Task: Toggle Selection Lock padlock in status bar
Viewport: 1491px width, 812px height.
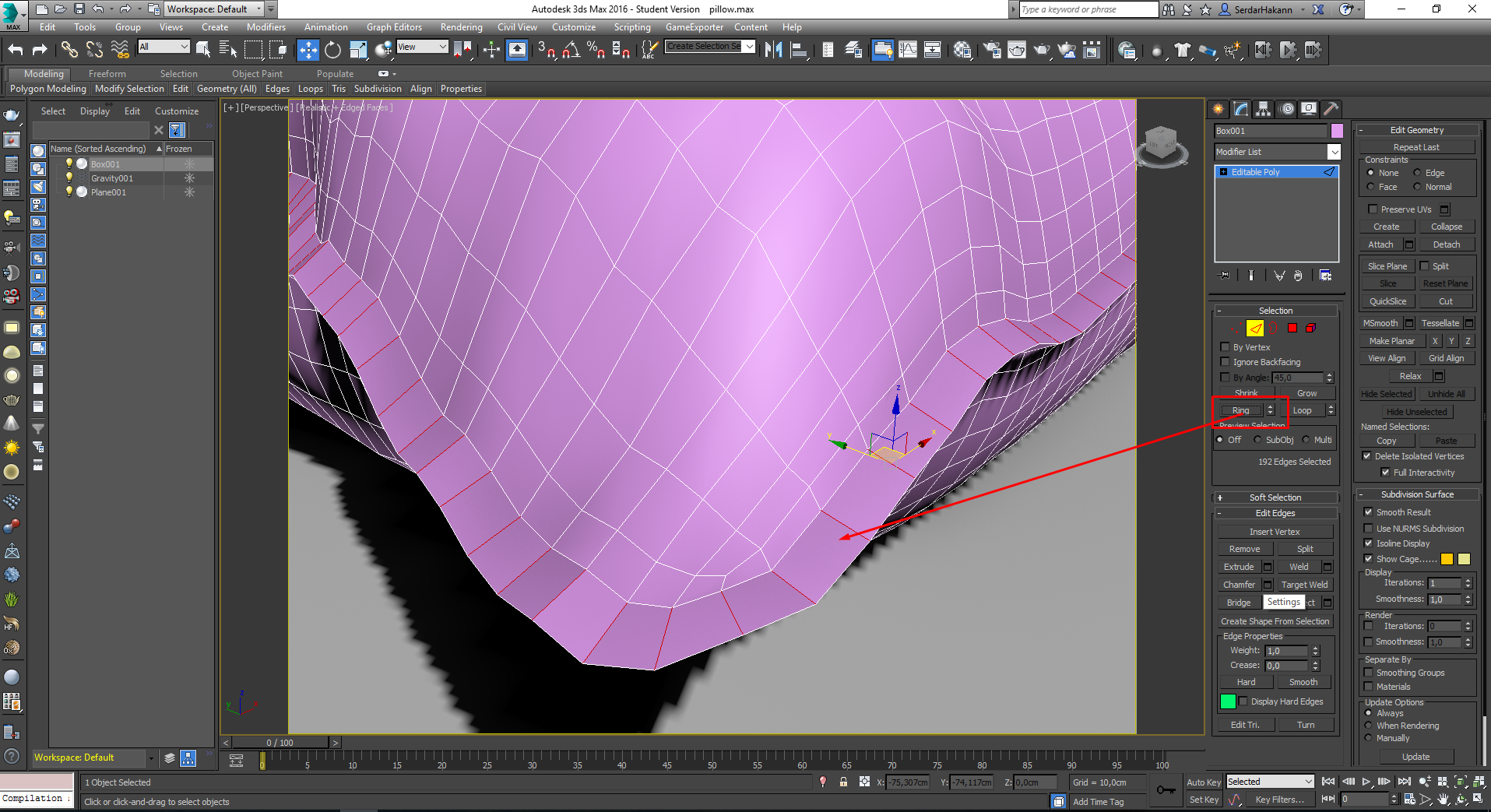Action: (x=843, y=782)
